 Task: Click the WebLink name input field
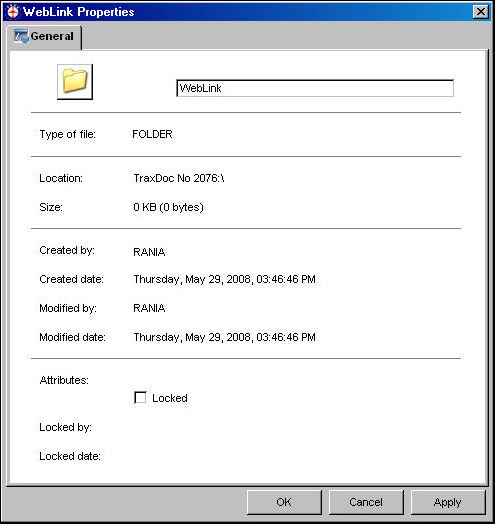[315, 88]
